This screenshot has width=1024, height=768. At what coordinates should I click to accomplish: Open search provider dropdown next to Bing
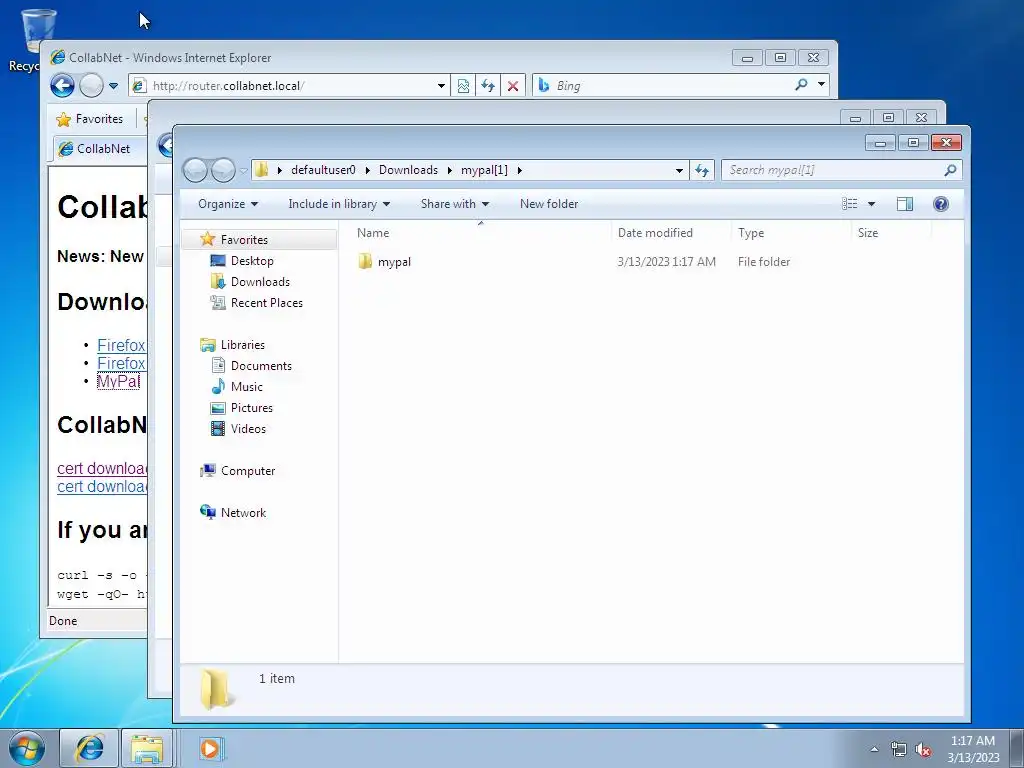pyautogui.click(x=822, y=85)
